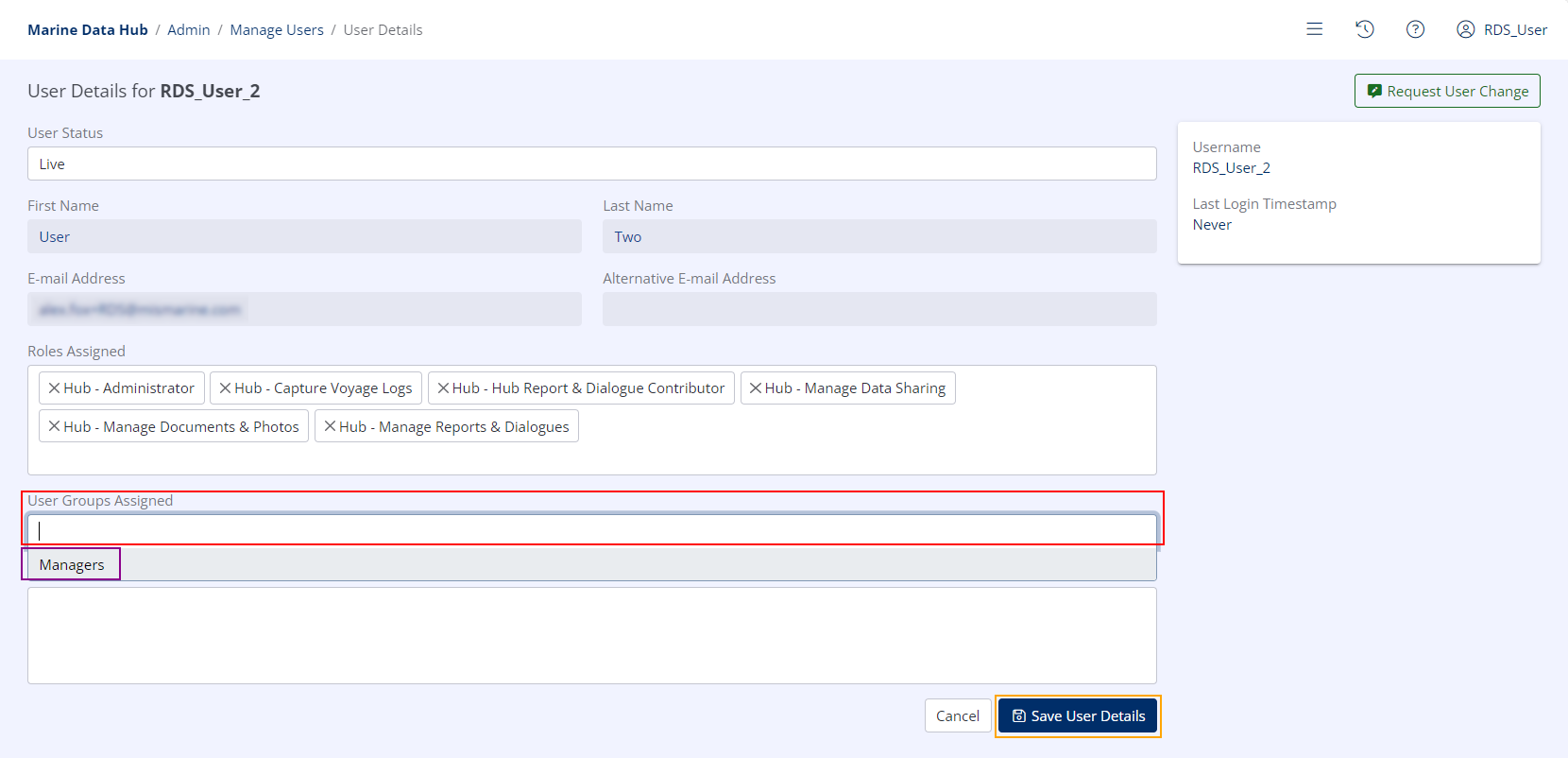Navigate to Manage Users breadcrumb
The width and height of the screenshot is (1568, 758).
point(277,30)
